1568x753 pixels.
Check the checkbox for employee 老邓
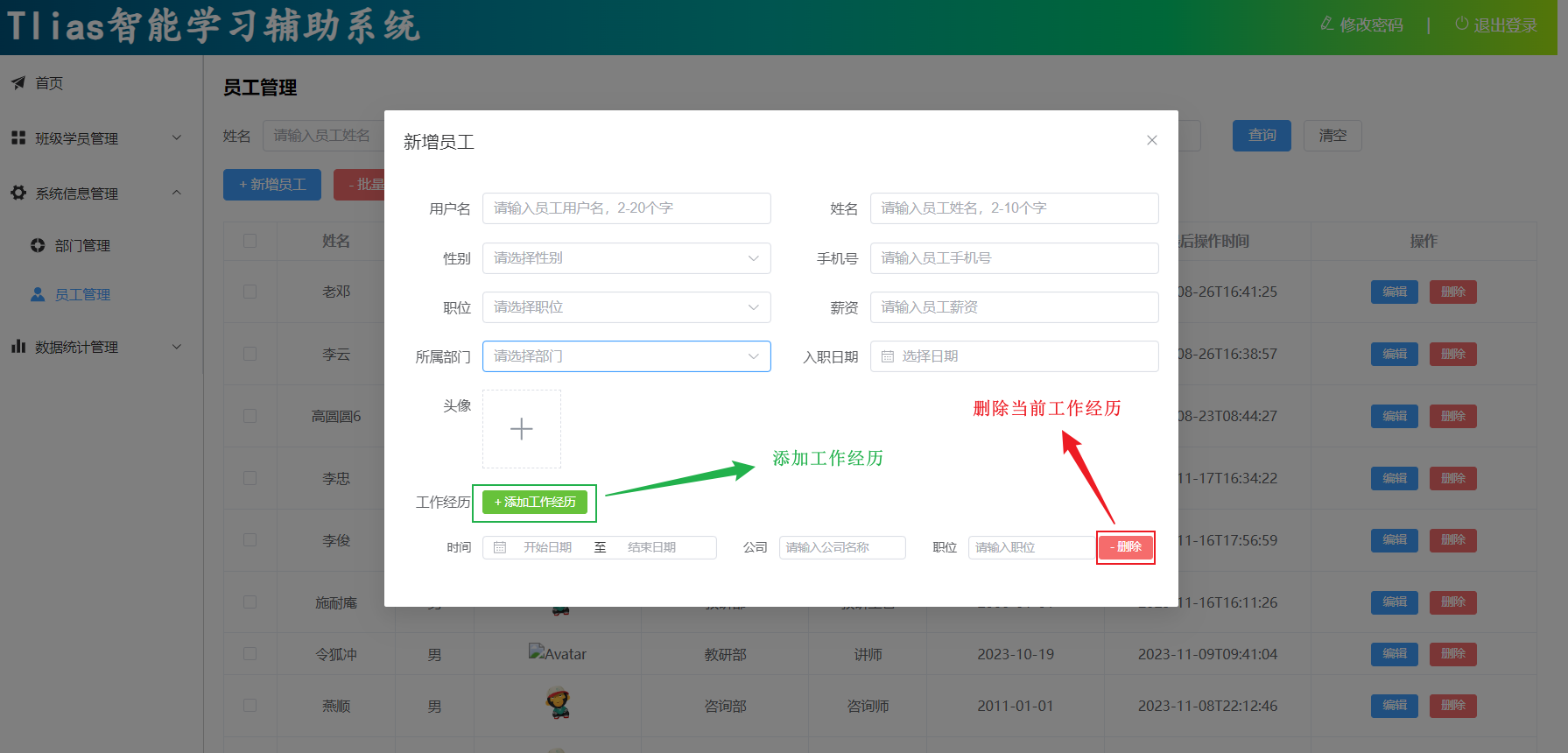click(x=250, y=292)
